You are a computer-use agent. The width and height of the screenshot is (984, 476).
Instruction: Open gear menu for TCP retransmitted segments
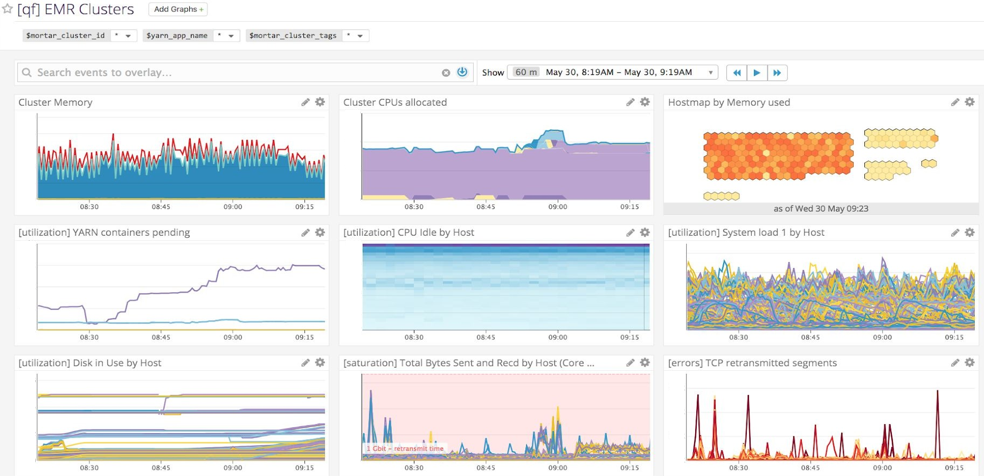[x=969, y=363]
